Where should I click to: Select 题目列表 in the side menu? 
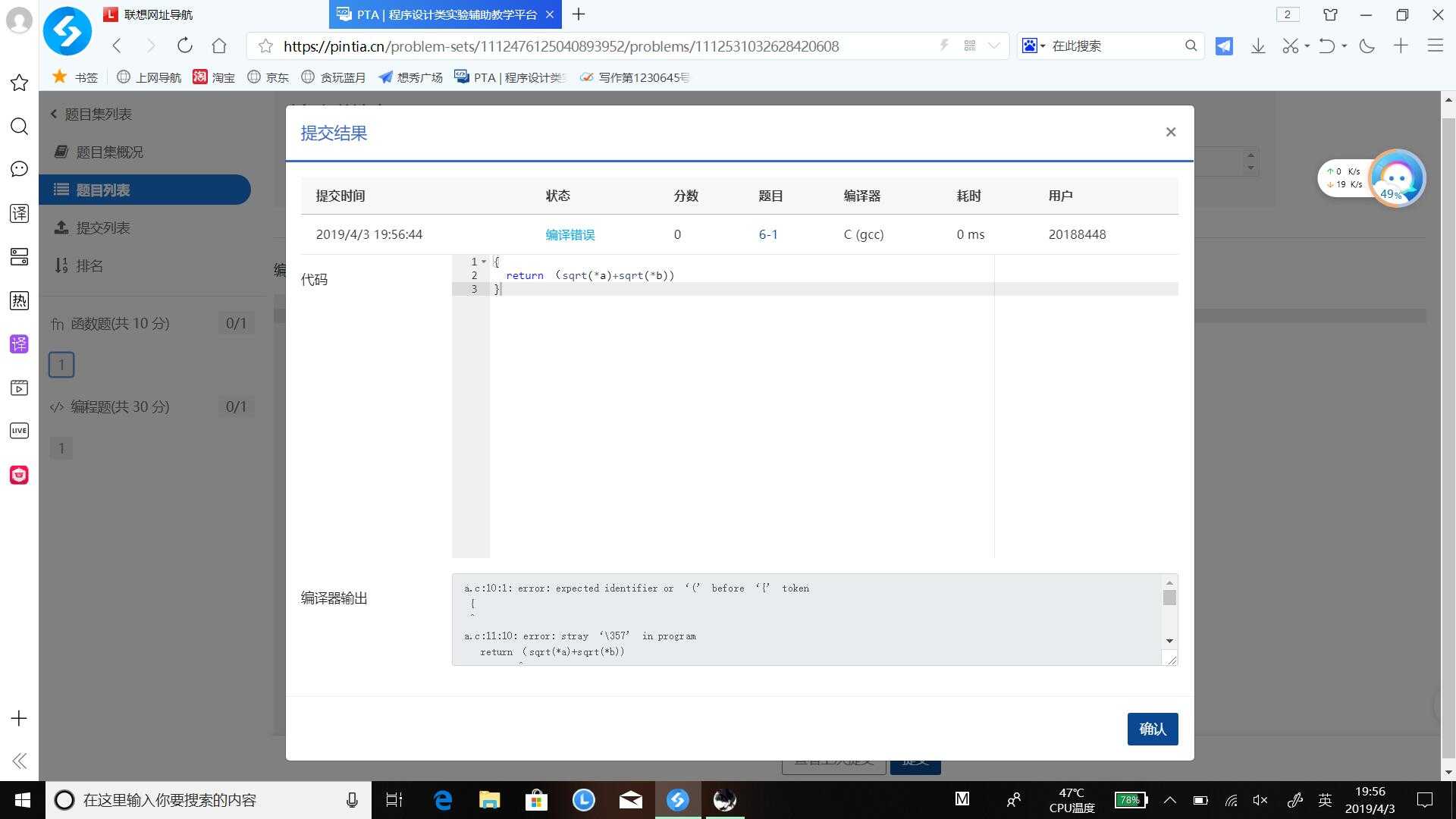145,190
